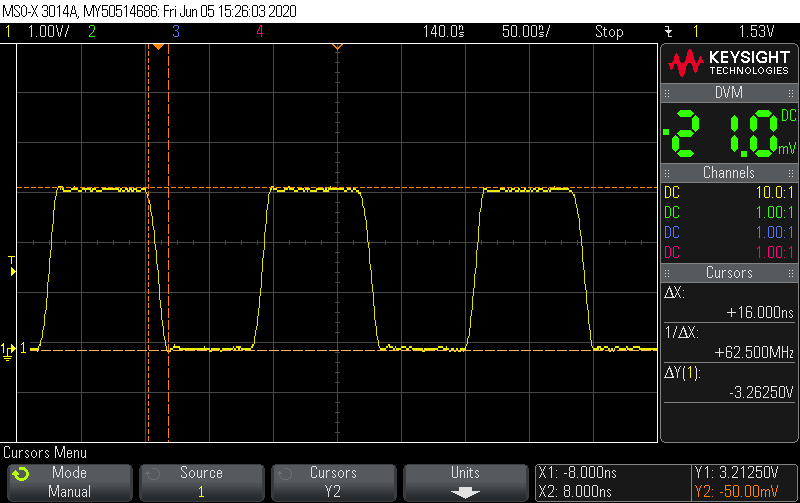This screenshot has height=503, width=800.
Task: Click the ΔX +16.000ns readout
Action: coord(729,303)
